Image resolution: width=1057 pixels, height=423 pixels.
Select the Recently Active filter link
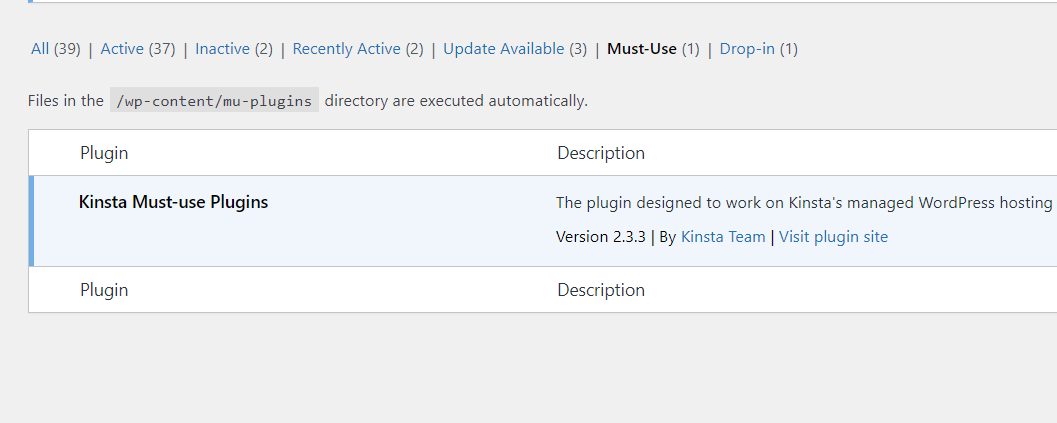pos(357,49)
